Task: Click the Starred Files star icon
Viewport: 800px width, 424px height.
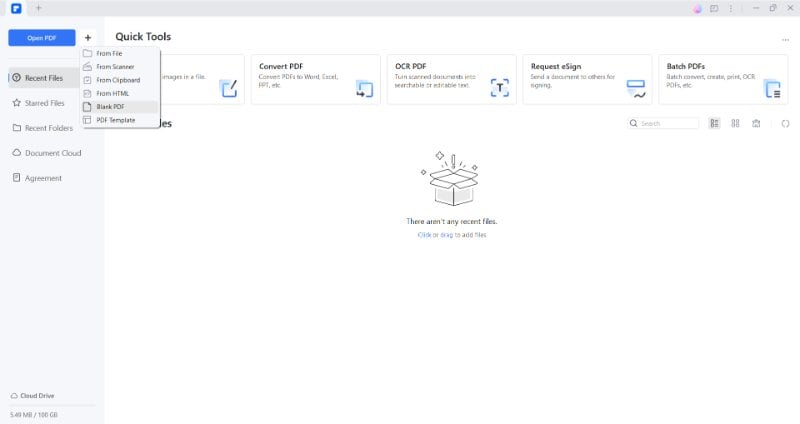Action: [16, 103]
